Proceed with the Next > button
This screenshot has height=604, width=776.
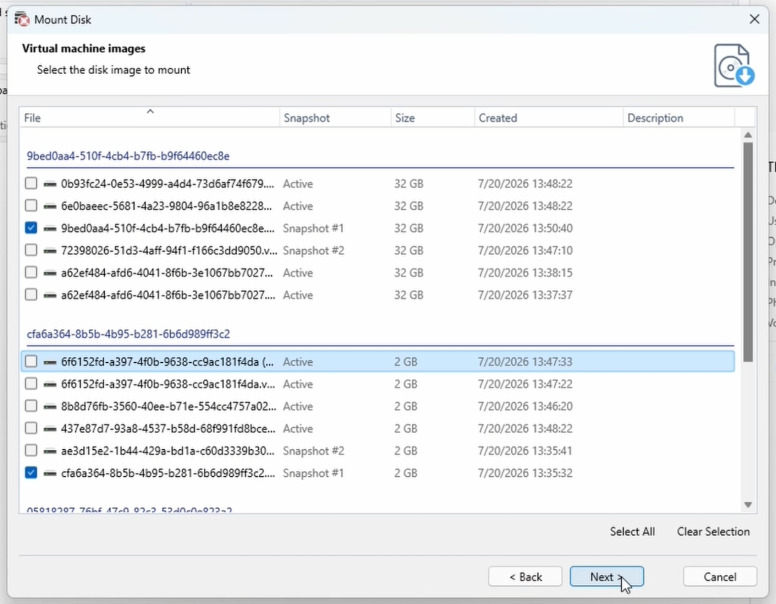tap(606, 577)
